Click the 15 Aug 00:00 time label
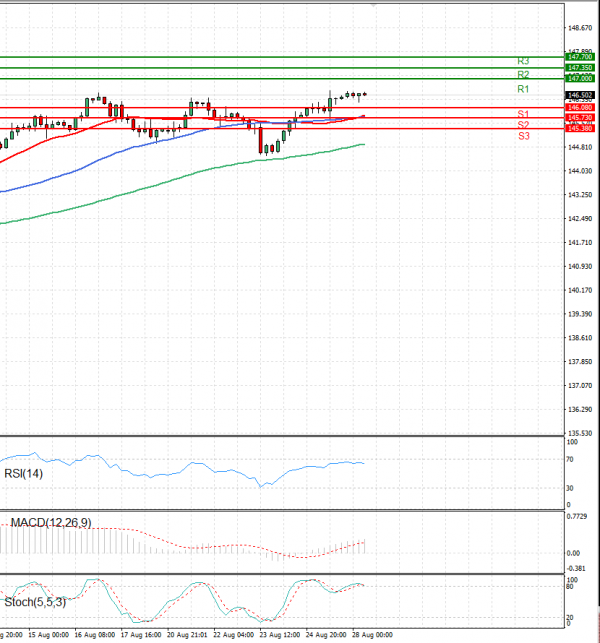Viewport: 600px width, 643px height. 48,635
